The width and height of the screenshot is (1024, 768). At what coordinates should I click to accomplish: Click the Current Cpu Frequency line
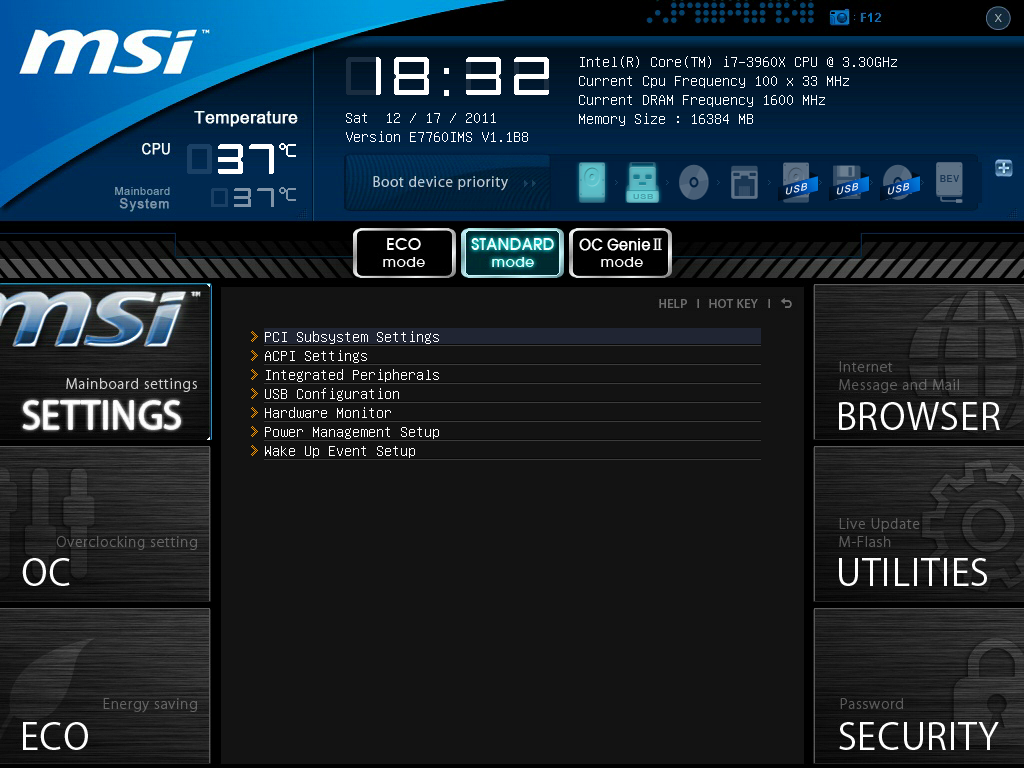(714, 81)
